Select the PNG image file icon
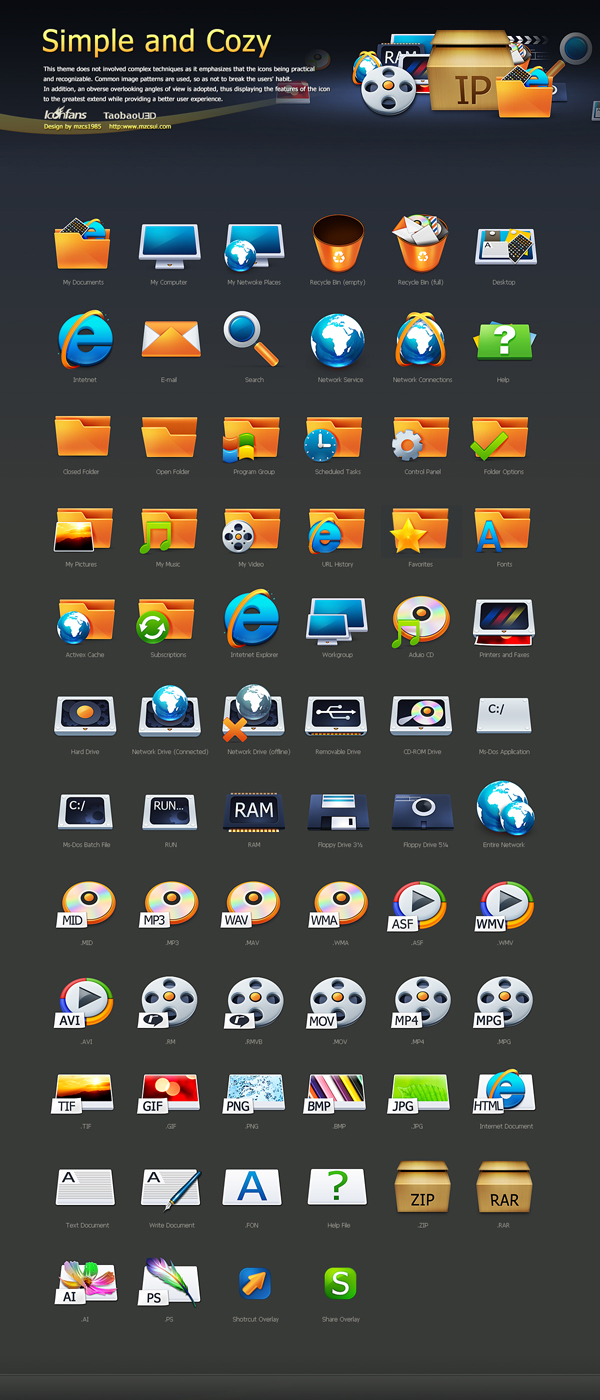This screenshot has height=1400, width=600. point(252,1095)
